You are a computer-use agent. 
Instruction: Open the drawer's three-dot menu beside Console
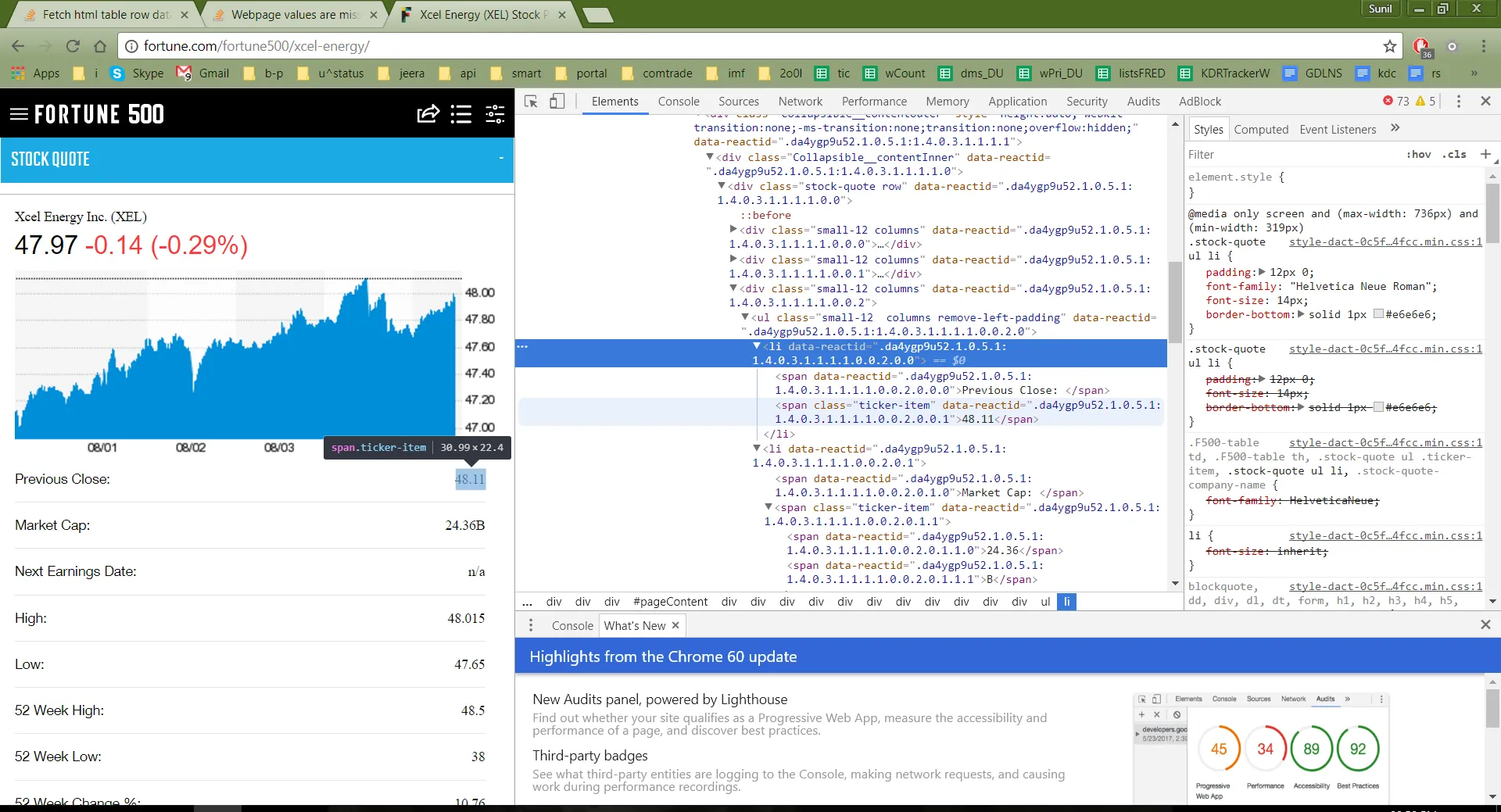click(531, 625)
